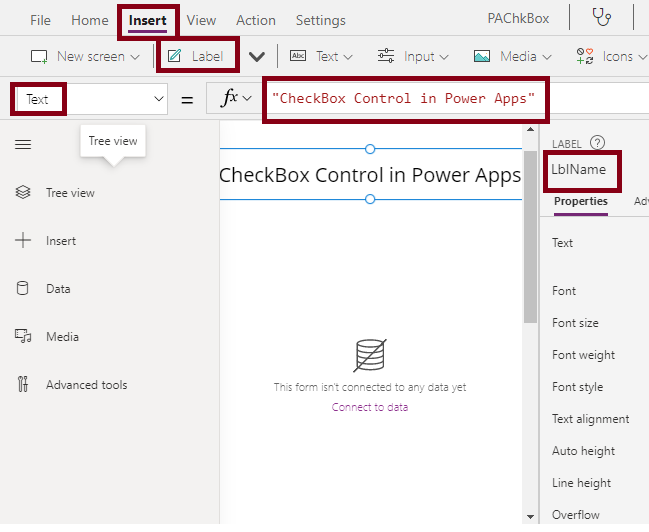Click the canvas vertical scrollbar thumb
The image size is (649, 532).
point(530,237)
